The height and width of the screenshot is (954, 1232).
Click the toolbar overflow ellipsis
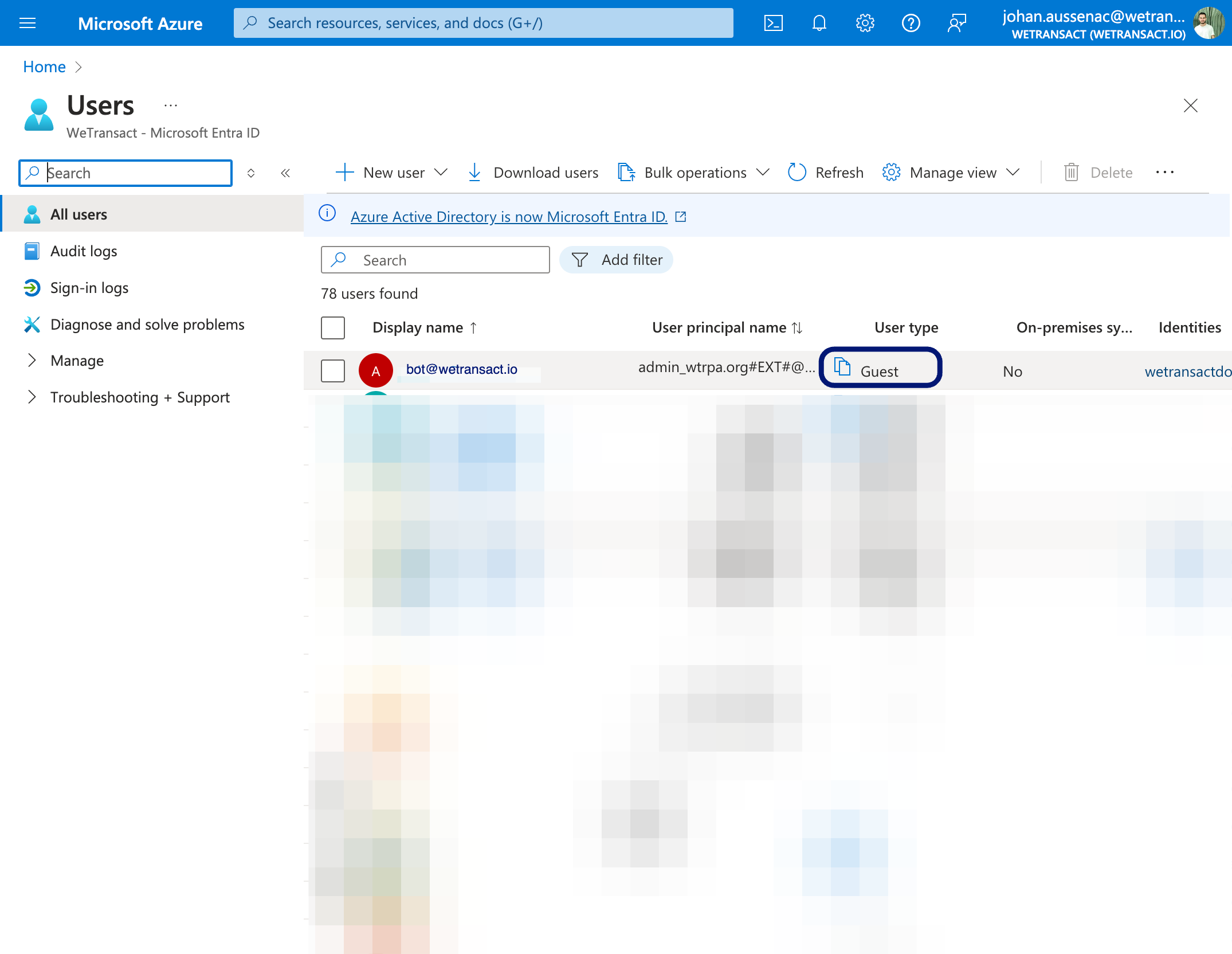tap(1165, 172)
